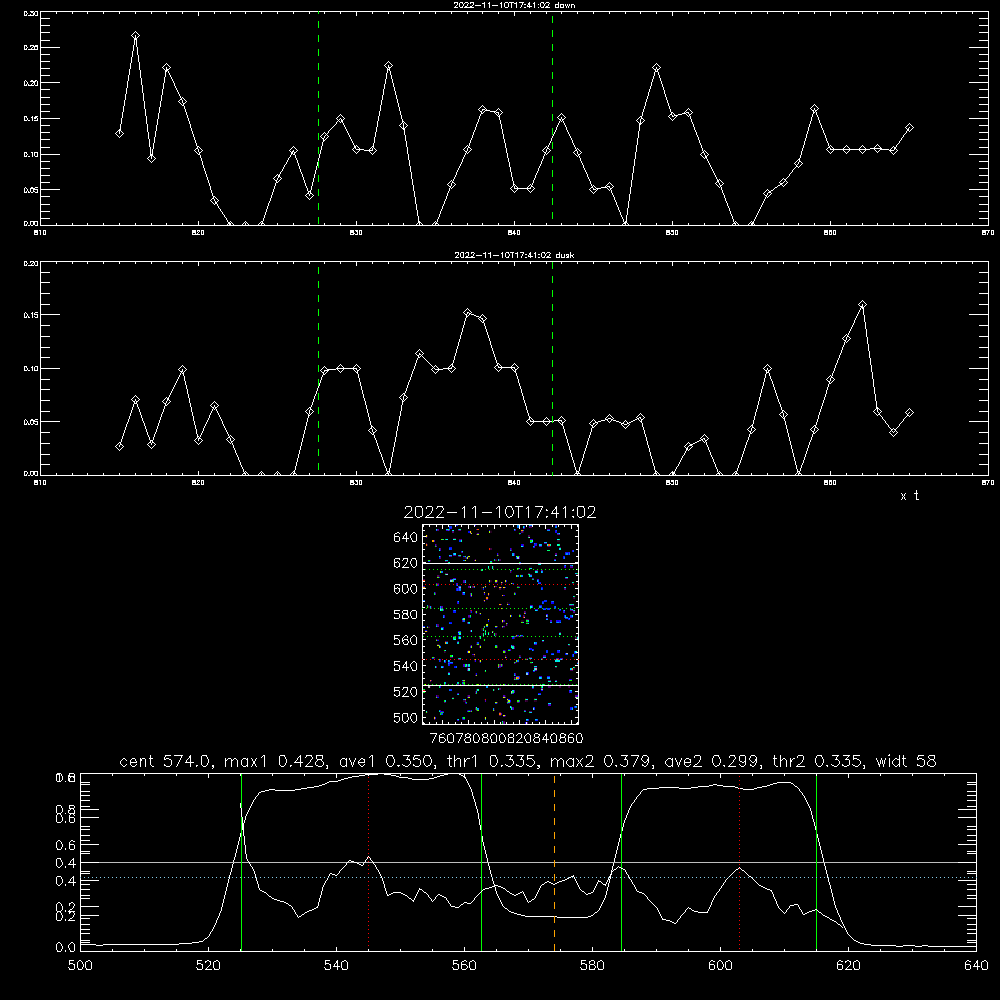Click the '500' x-axis label of bottom plot
1000x1000 pixels.
pyautogui.click(x=80, y=966)
